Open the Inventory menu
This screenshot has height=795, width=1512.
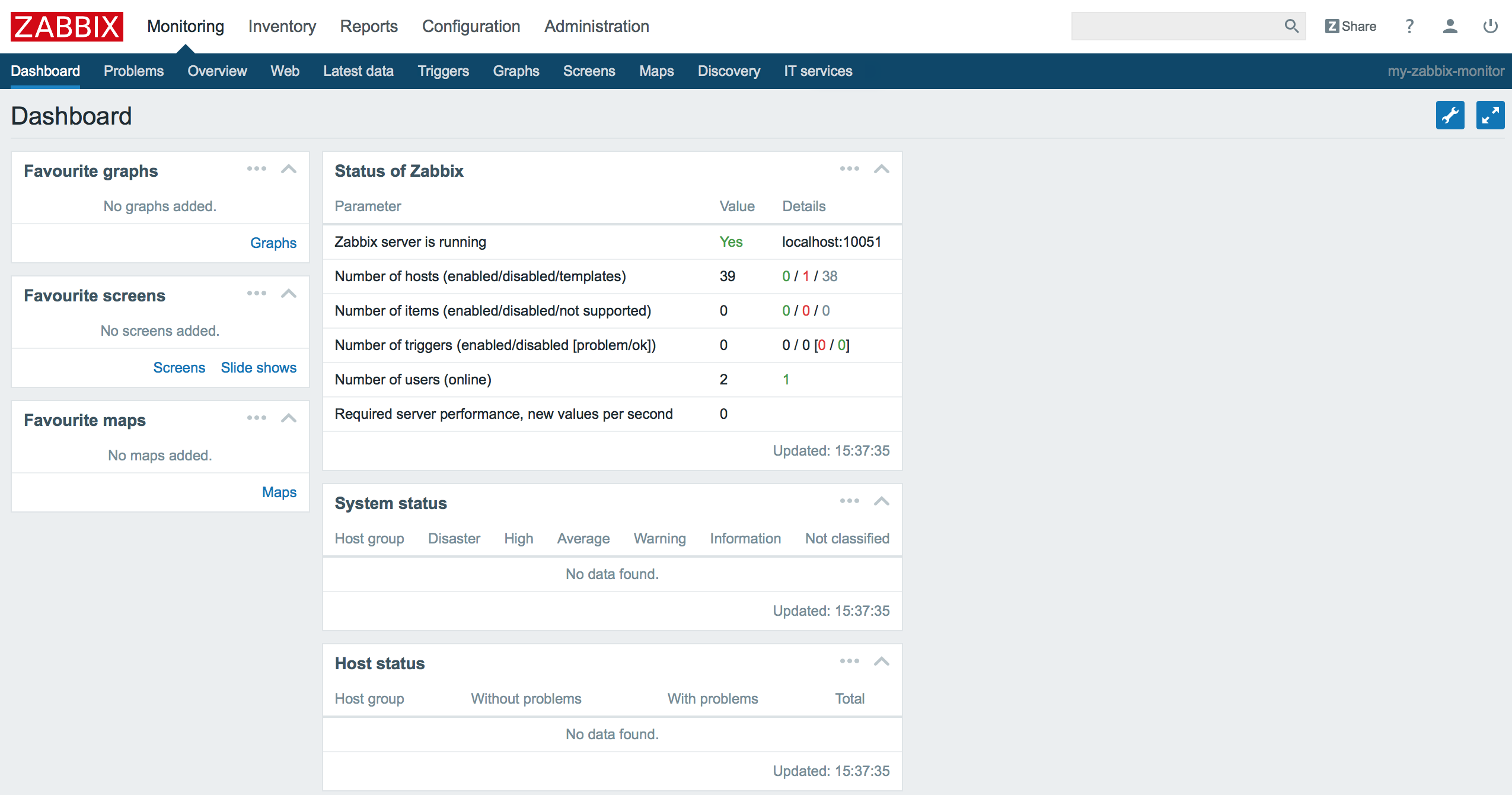(x=282, y=27)
